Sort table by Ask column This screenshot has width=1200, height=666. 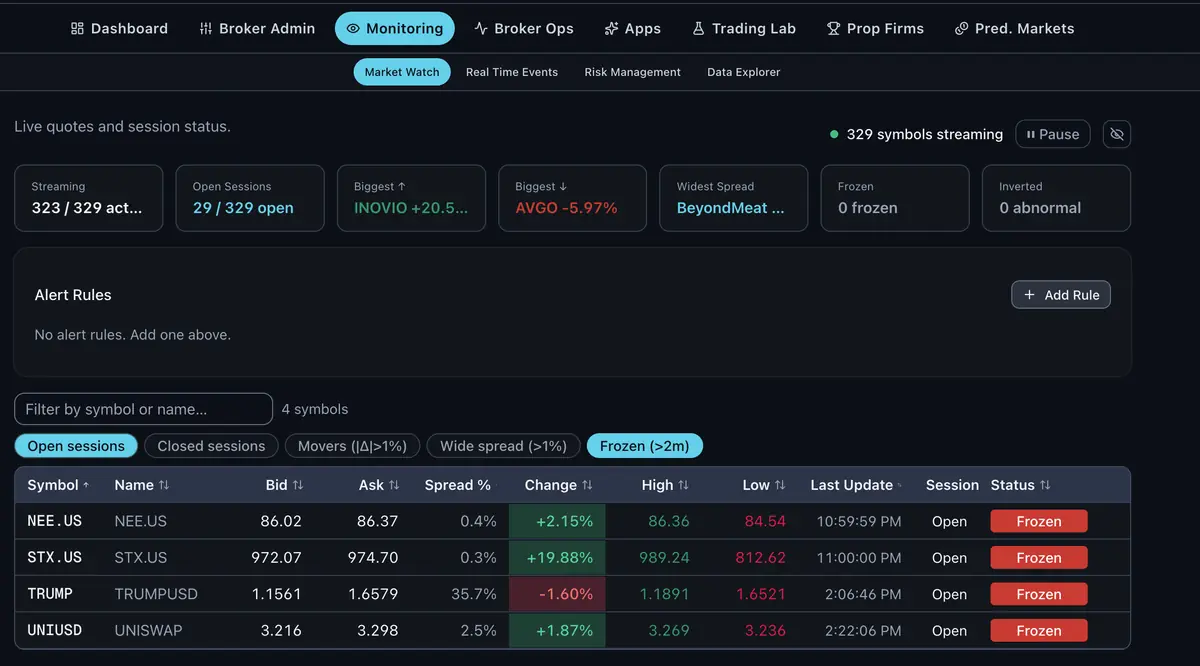coord(379,485)
